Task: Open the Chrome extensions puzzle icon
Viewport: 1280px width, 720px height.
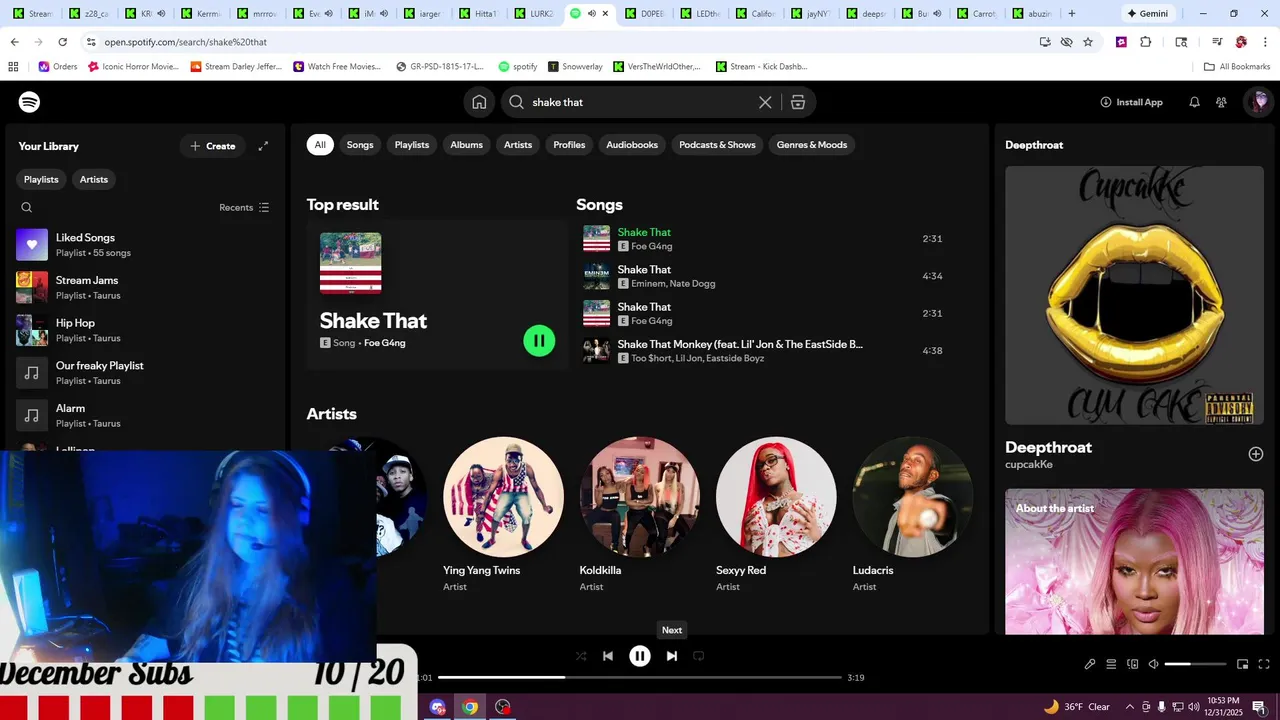Action: (x=1146, y=42)
